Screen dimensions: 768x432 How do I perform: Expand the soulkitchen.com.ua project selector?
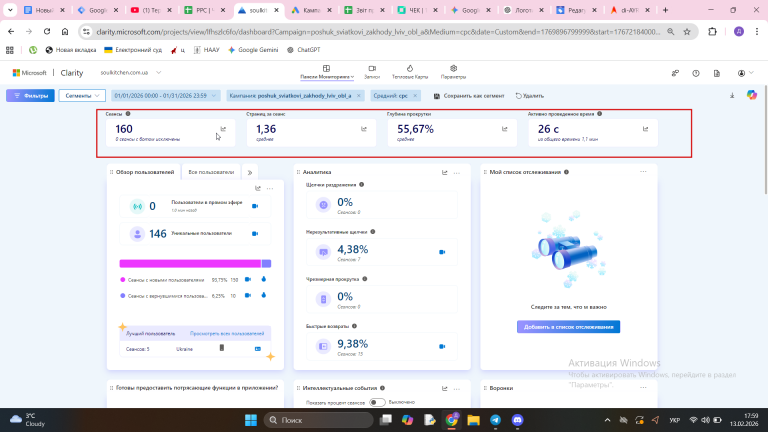(x=130, y=72)
